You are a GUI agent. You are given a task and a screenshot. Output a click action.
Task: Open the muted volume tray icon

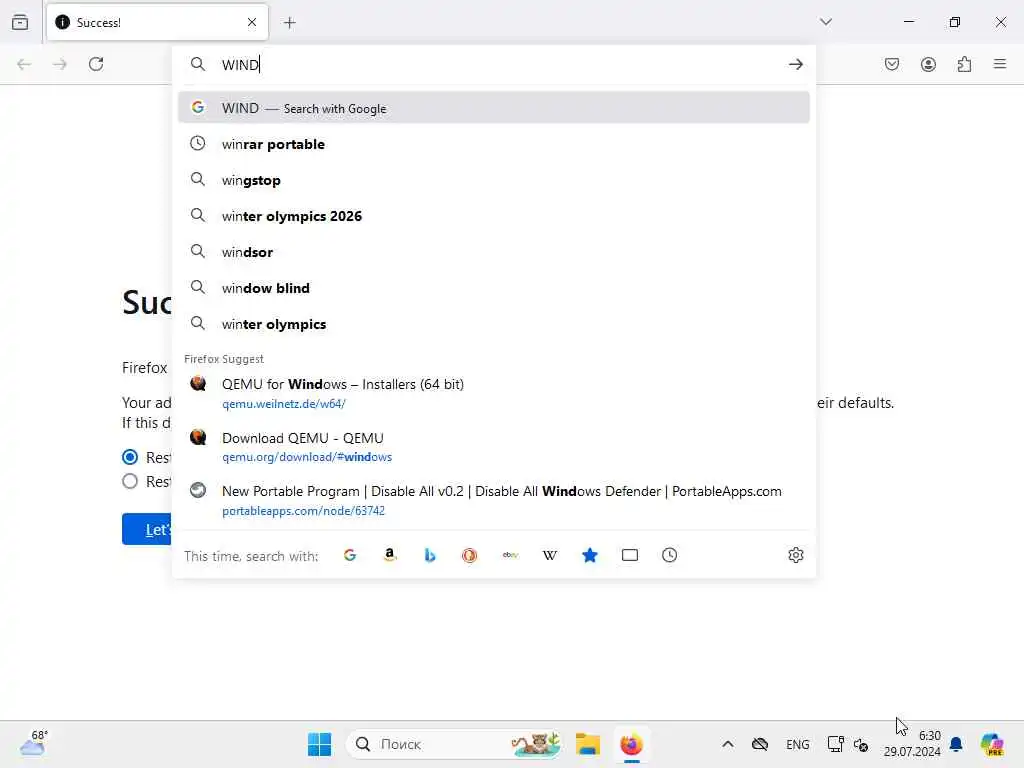(861, 744)
